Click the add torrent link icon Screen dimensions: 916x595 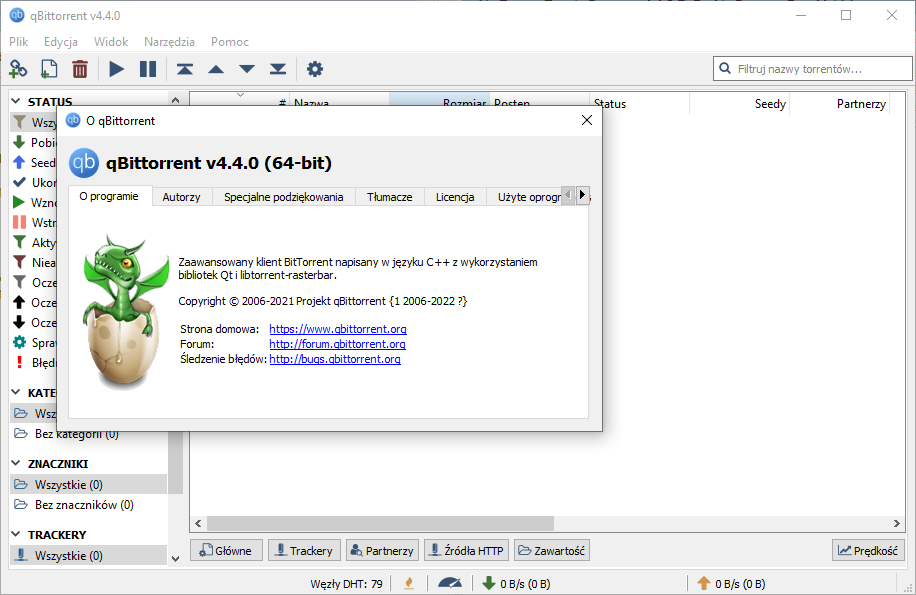tap(18, 69)
